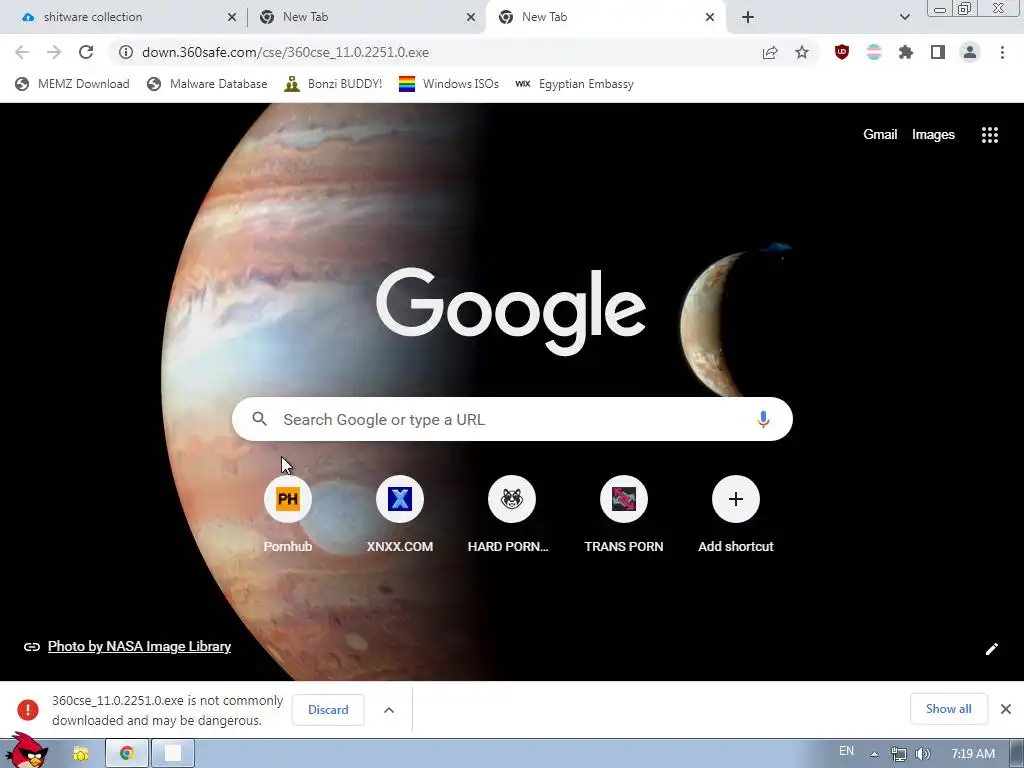
Task: Click the magnifier icon in search box
Action: 259,419
